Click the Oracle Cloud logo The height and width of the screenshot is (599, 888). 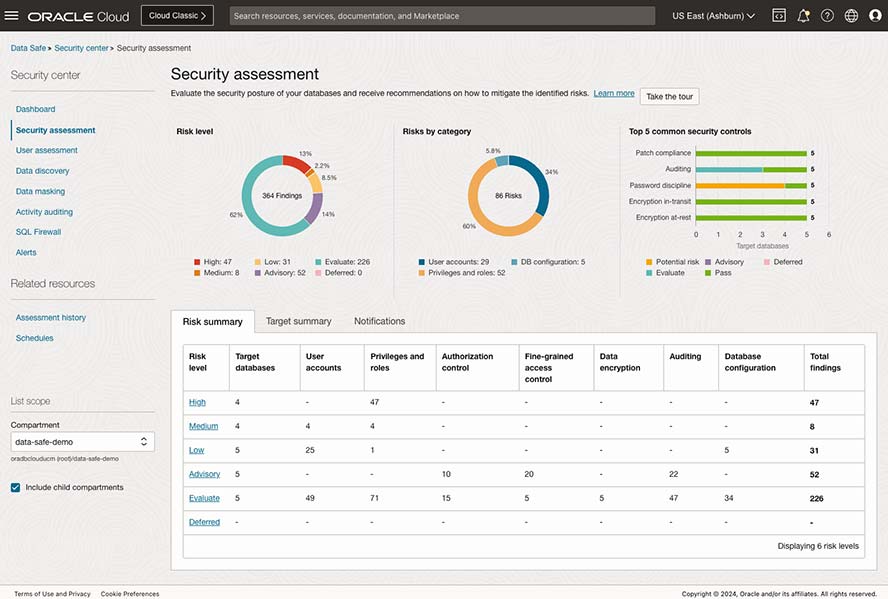tap(80, 16)
